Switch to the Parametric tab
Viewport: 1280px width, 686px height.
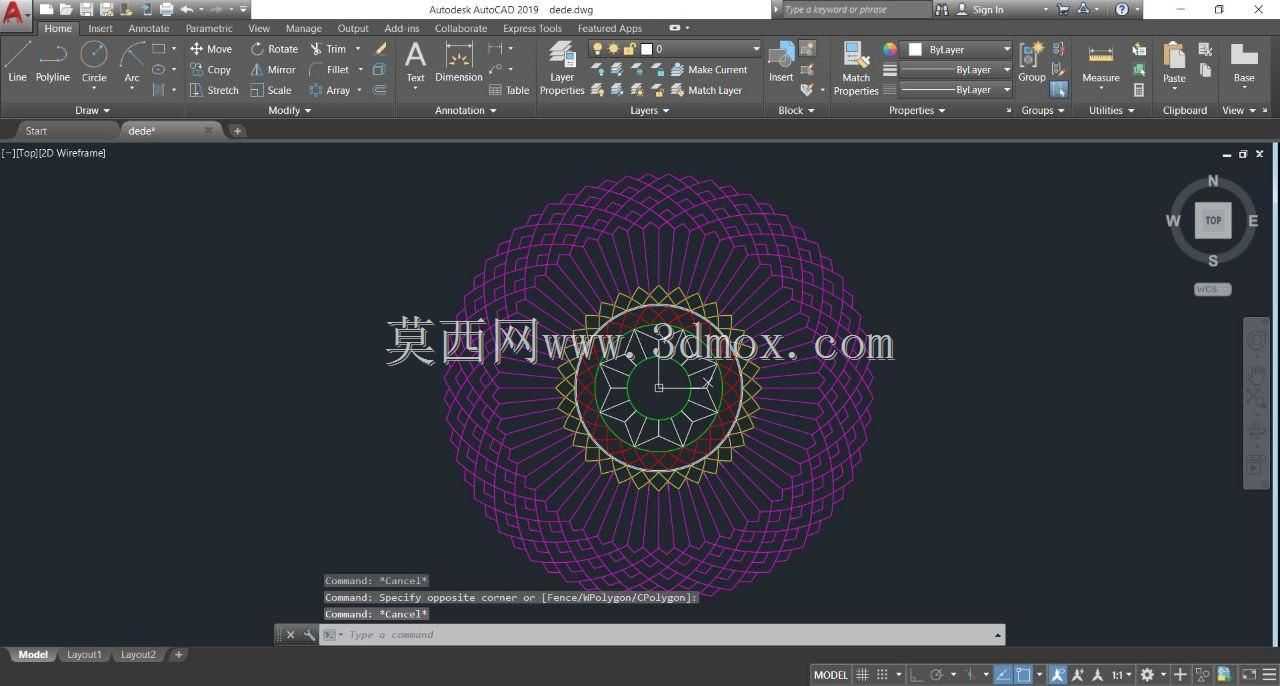click(x=209, y=28)
